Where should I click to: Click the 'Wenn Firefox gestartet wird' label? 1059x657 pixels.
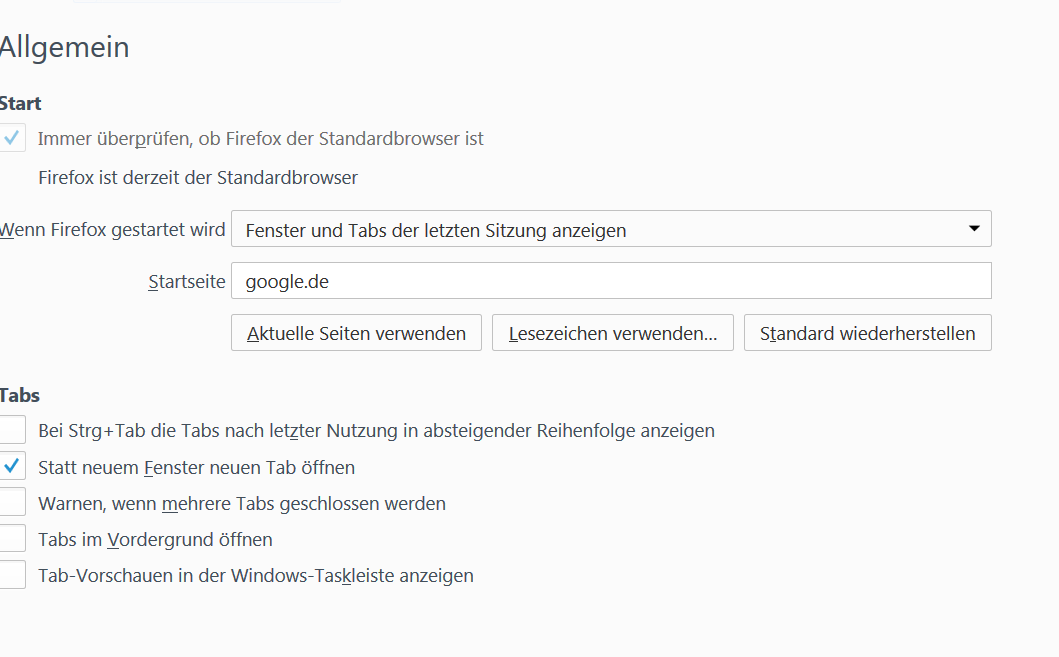click(113, 230)
